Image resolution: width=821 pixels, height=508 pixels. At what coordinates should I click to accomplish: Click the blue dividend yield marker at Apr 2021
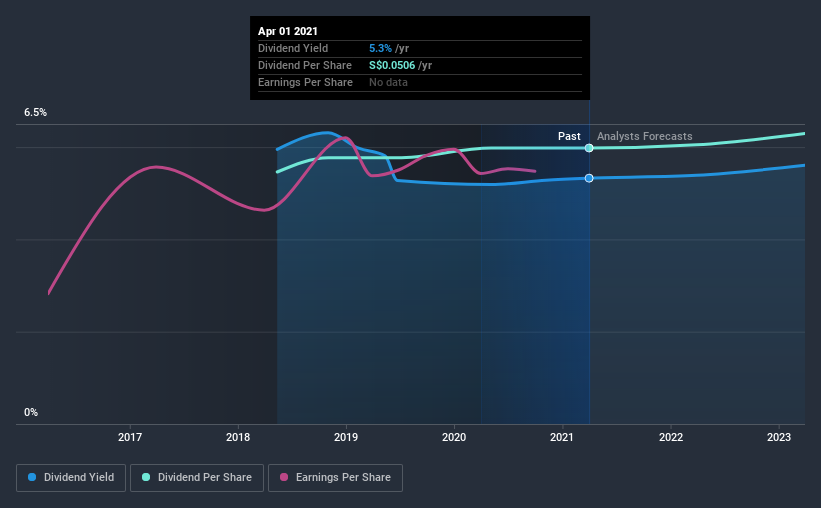point(589,178)
